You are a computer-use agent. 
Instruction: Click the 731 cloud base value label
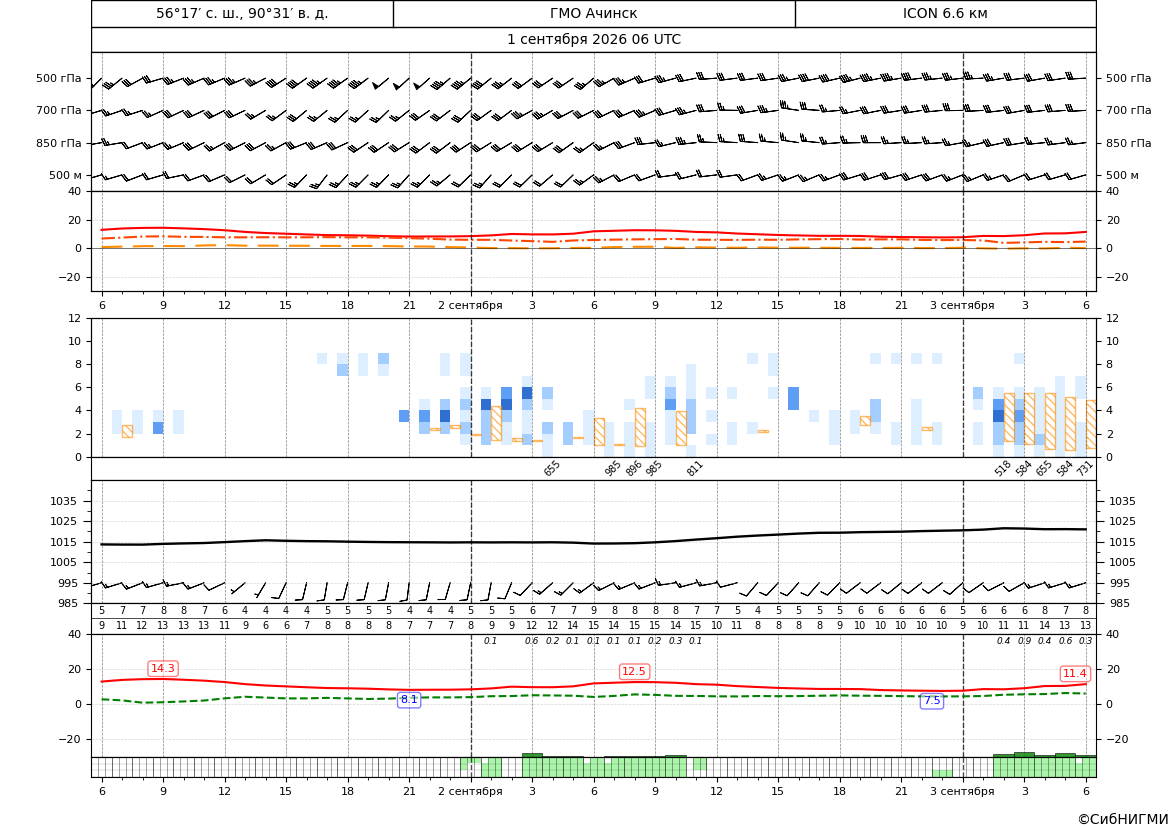(x=1085, y=468)
